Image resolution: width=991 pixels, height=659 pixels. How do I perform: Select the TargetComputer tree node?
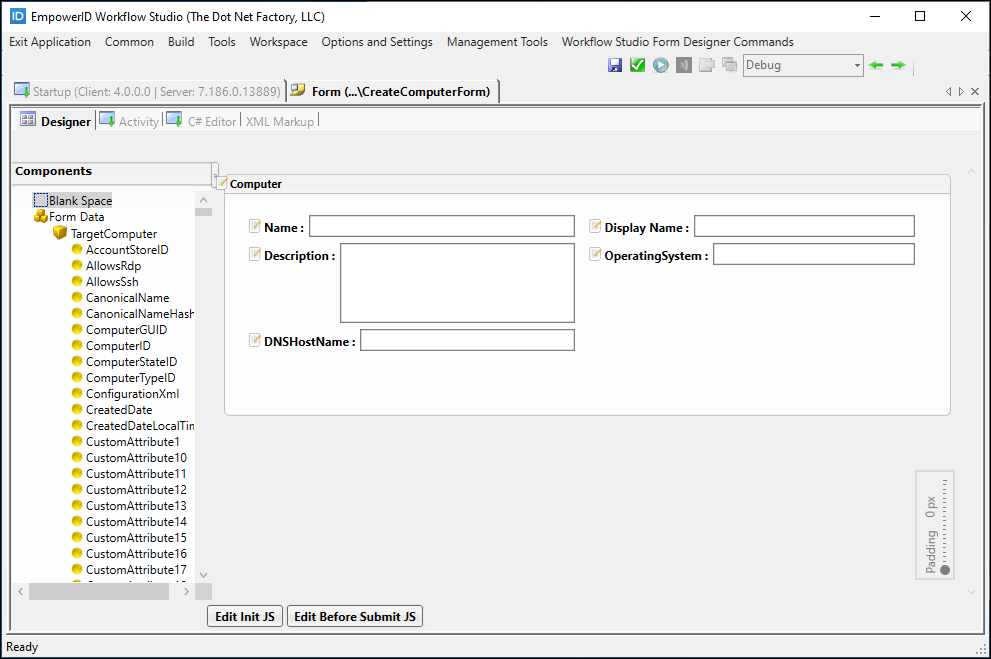pos(113,233)
